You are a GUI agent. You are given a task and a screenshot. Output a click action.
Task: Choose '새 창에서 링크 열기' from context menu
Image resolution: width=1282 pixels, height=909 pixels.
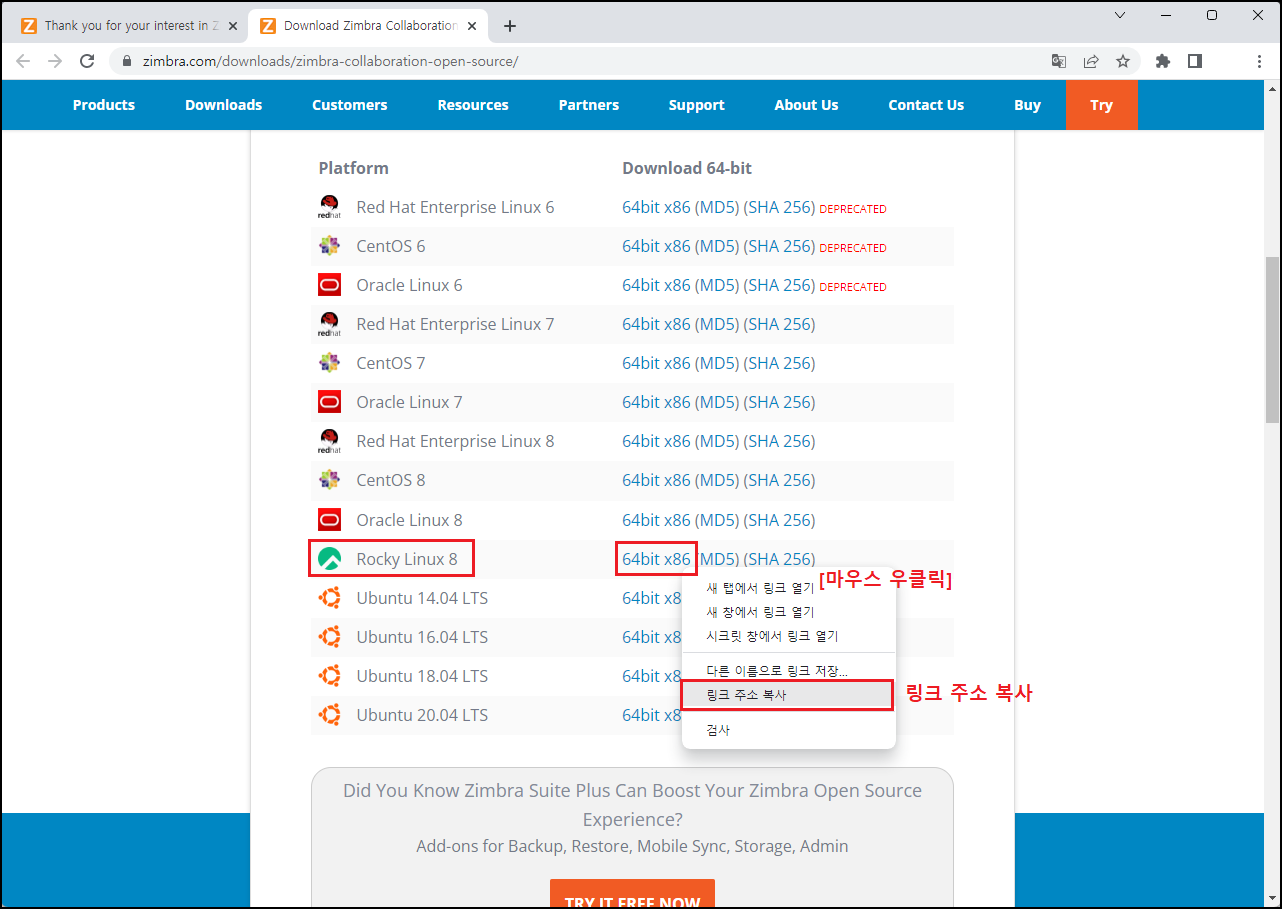coord(789,612)
